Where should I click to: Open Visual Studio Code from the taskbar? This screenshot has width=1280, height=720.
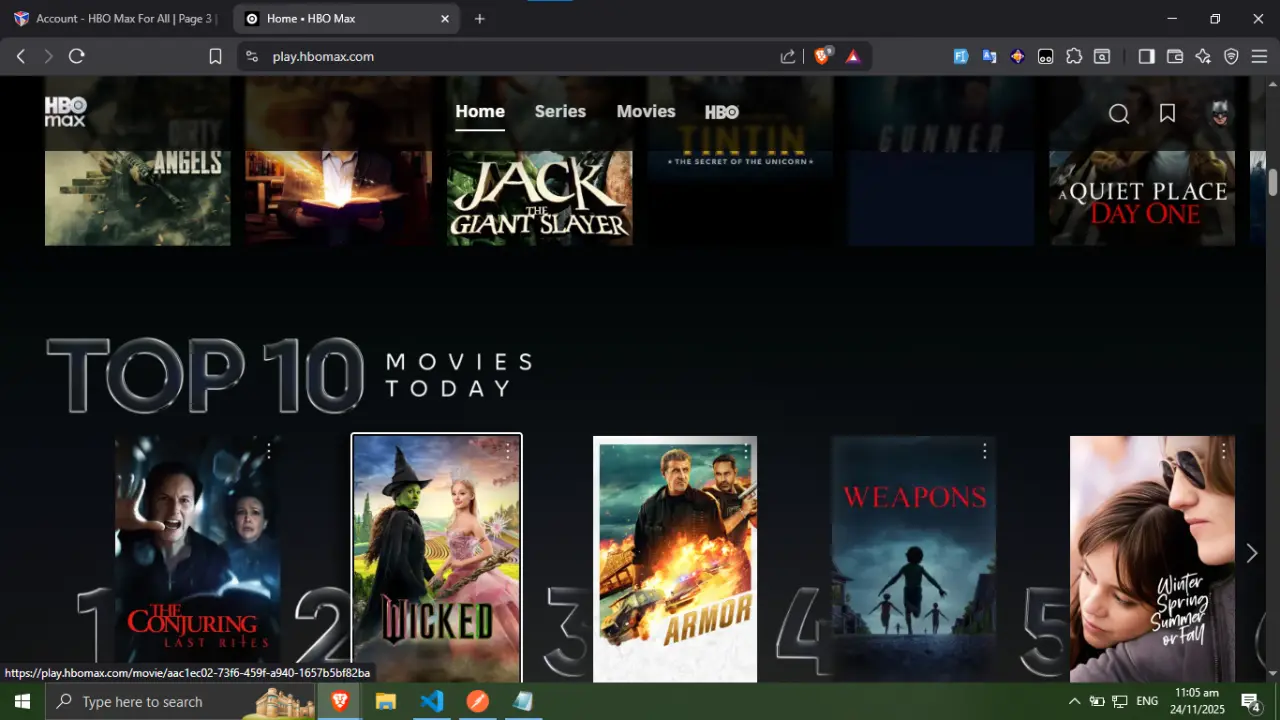pos(432,701)
